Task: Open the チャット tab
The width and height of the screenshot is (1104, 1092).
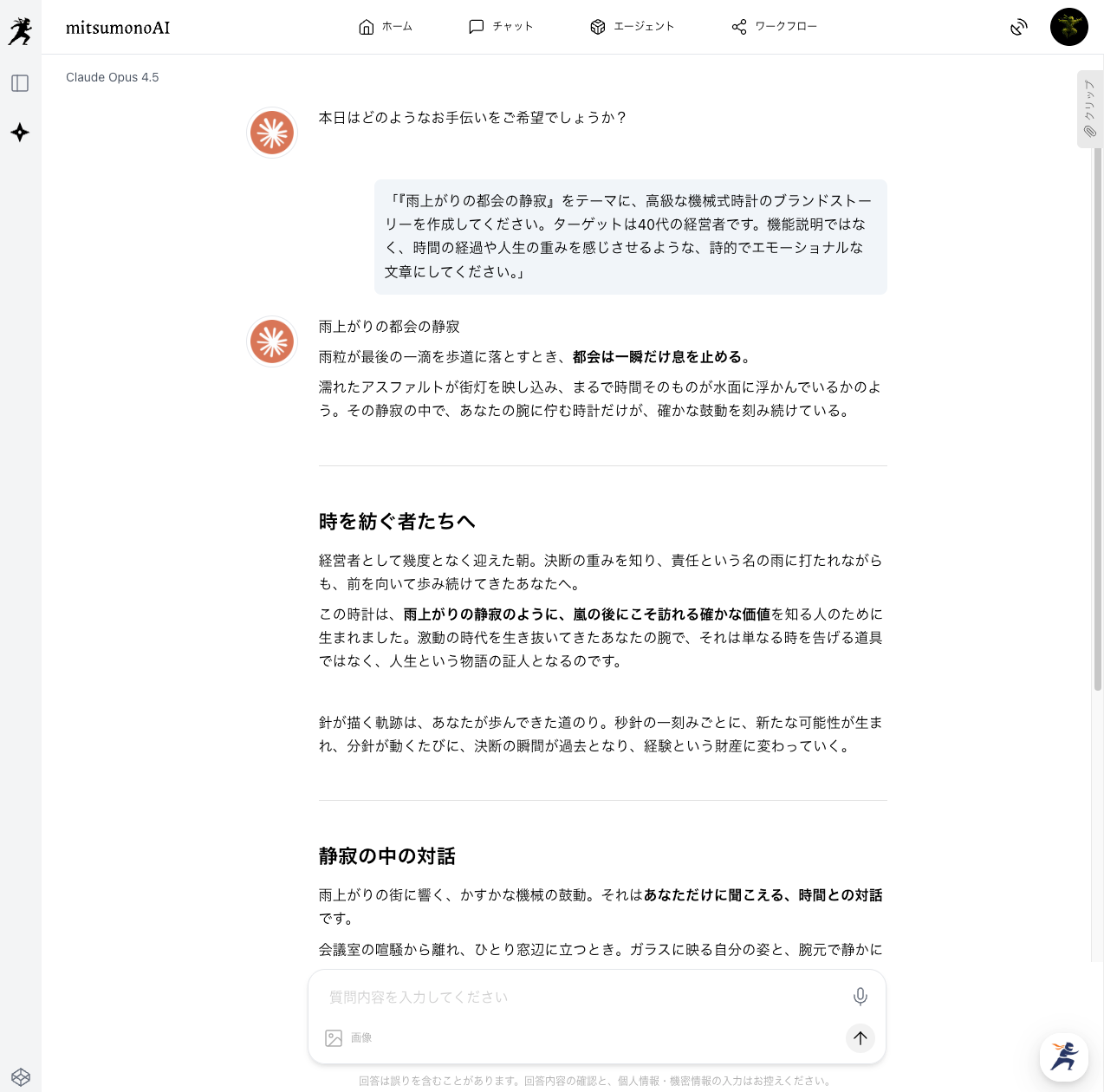Action: tap(501, 27)
